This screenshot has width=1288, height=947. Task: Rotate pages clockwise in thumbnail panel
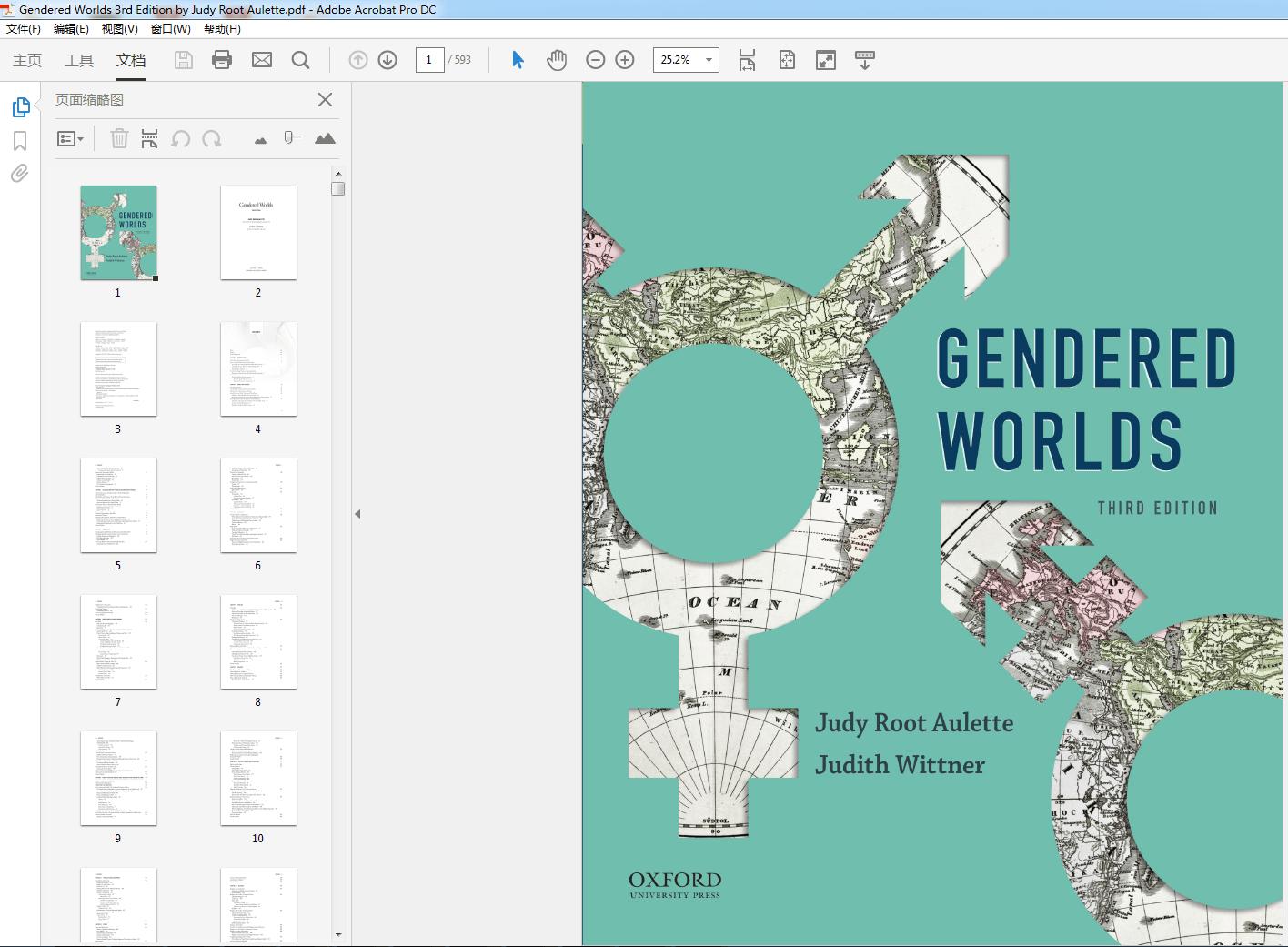[x=212, y=139]
